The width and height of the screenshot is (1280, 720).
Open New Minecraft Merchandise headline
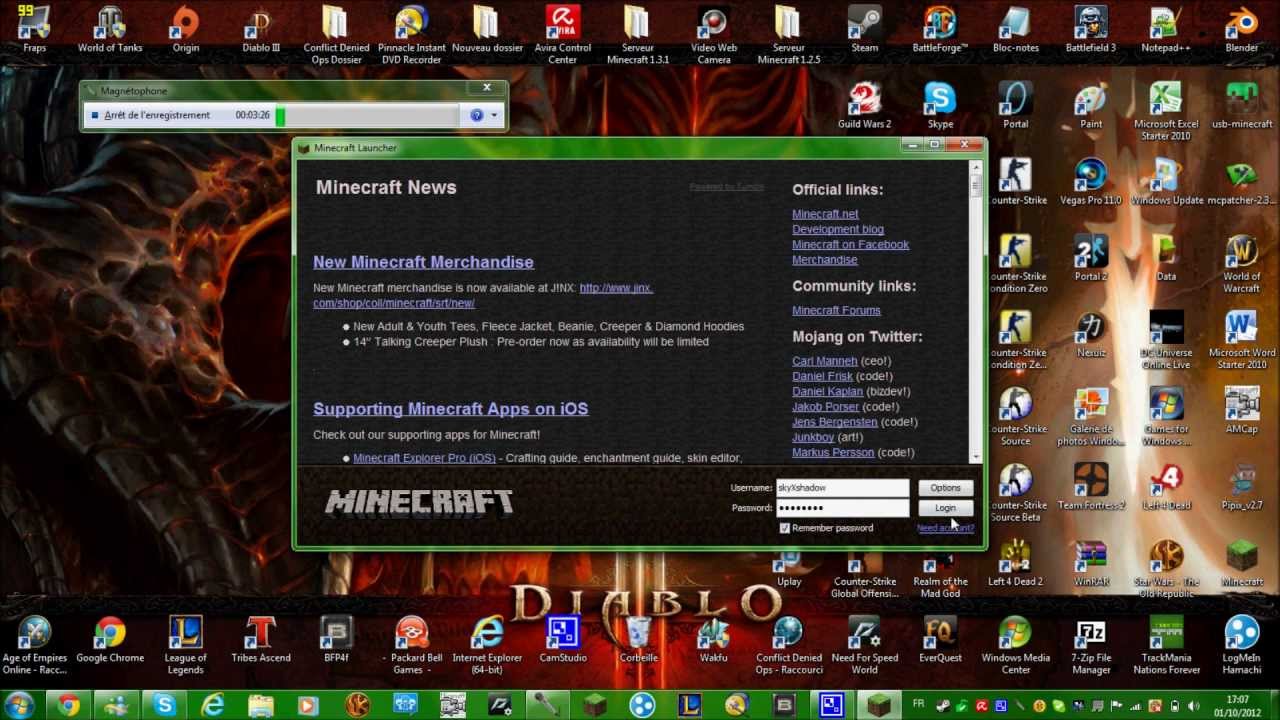[x=423, y=262]
